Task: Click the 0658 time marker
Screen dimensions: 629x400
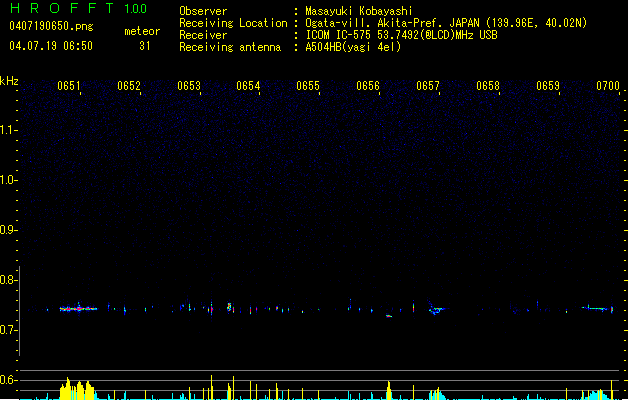Action: point(488,86)
